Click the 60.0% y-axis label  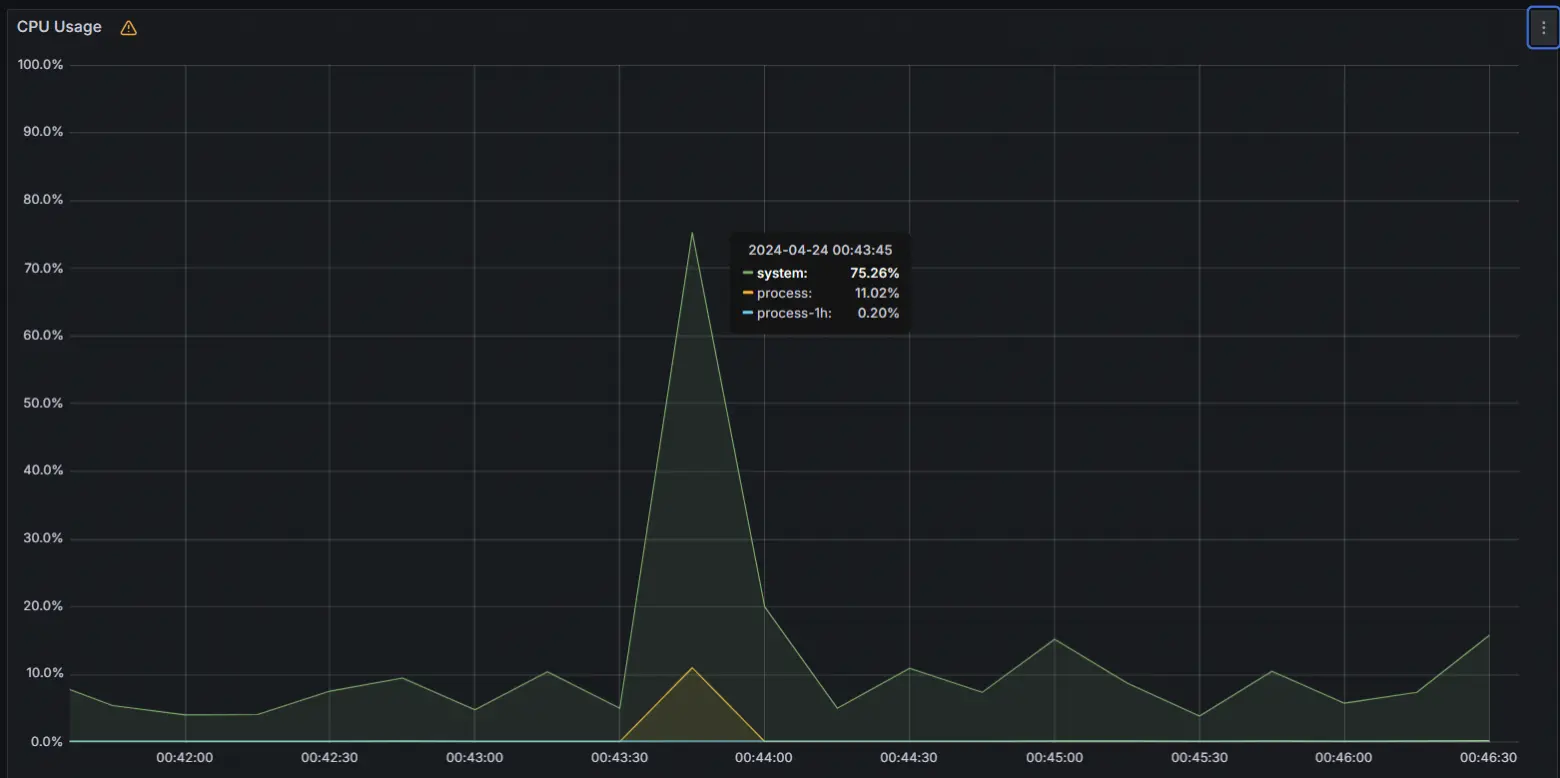43,335
